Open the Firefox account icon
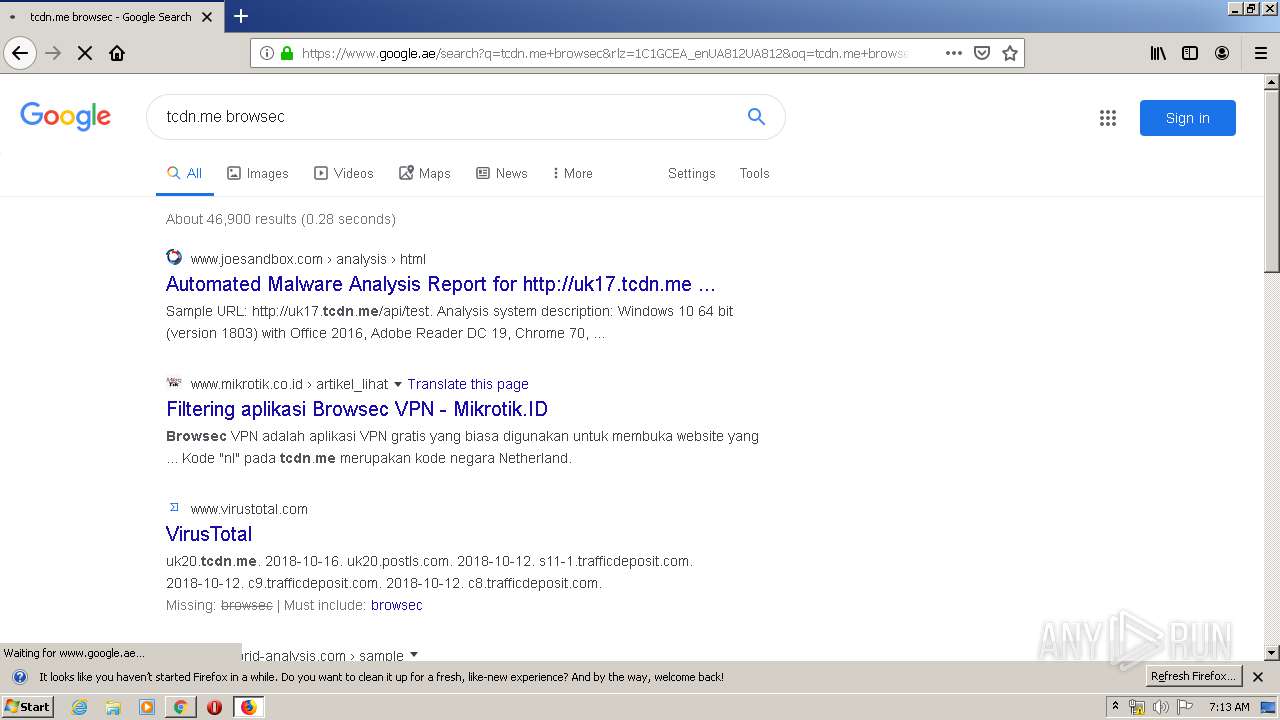The height and width of the screenshot is (720, 1280). pyautogui.click(x=1222, y=53)
